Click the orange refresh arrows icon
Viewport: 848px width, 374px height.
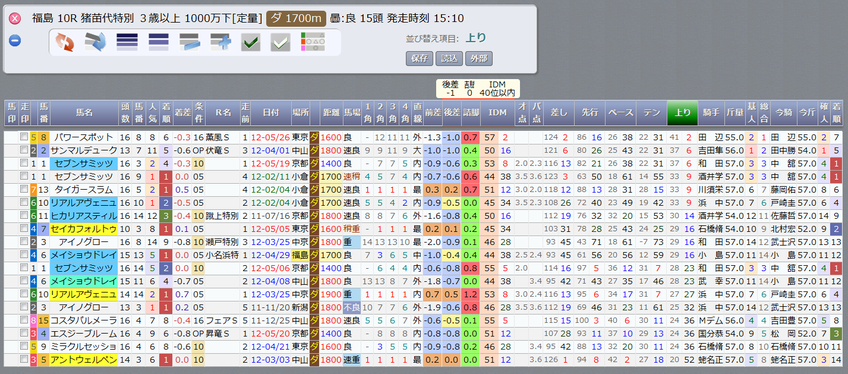point(64,42)
